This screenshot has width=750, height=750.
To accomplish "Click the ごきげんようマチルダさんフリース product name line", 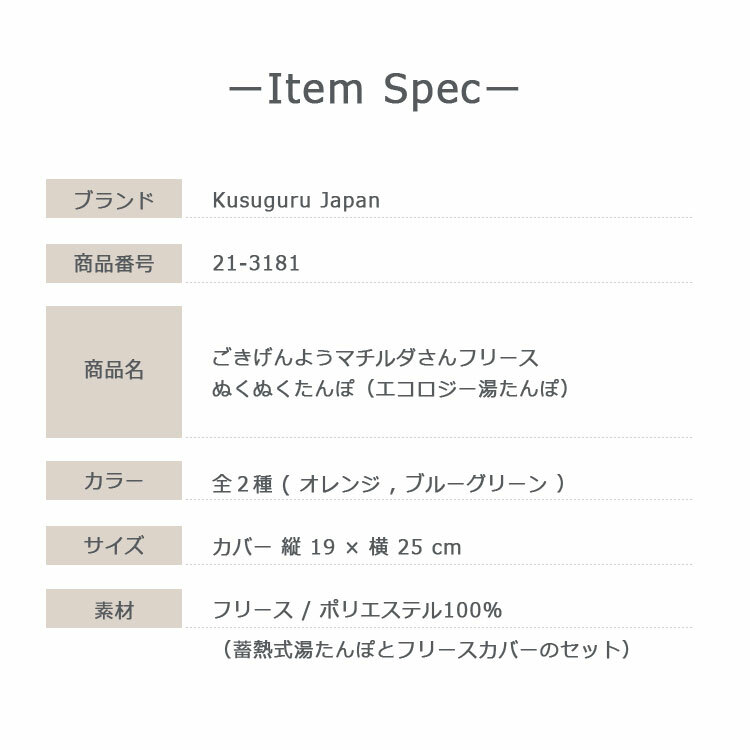I will coord(375,358).
